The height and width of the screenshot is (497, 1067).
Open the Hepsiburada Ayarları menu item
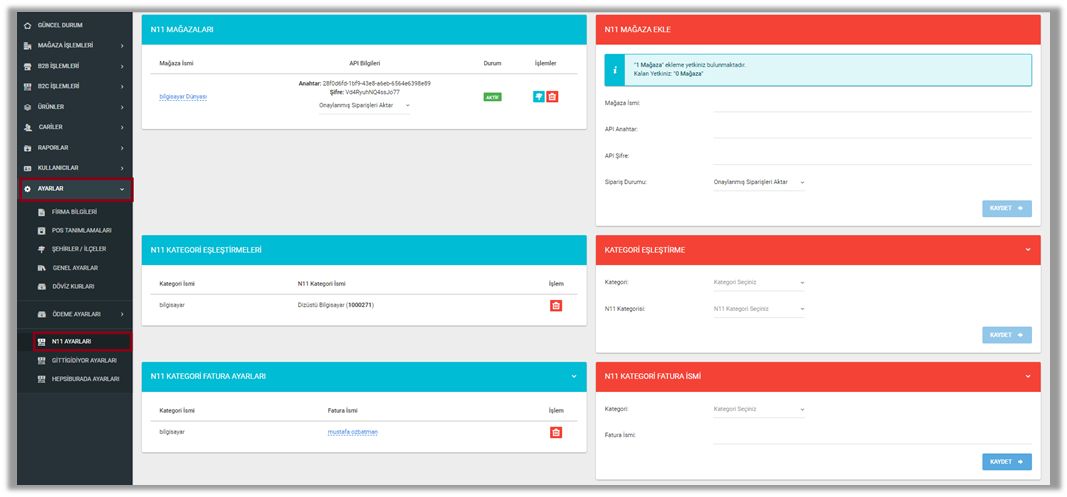click(84, 379)
